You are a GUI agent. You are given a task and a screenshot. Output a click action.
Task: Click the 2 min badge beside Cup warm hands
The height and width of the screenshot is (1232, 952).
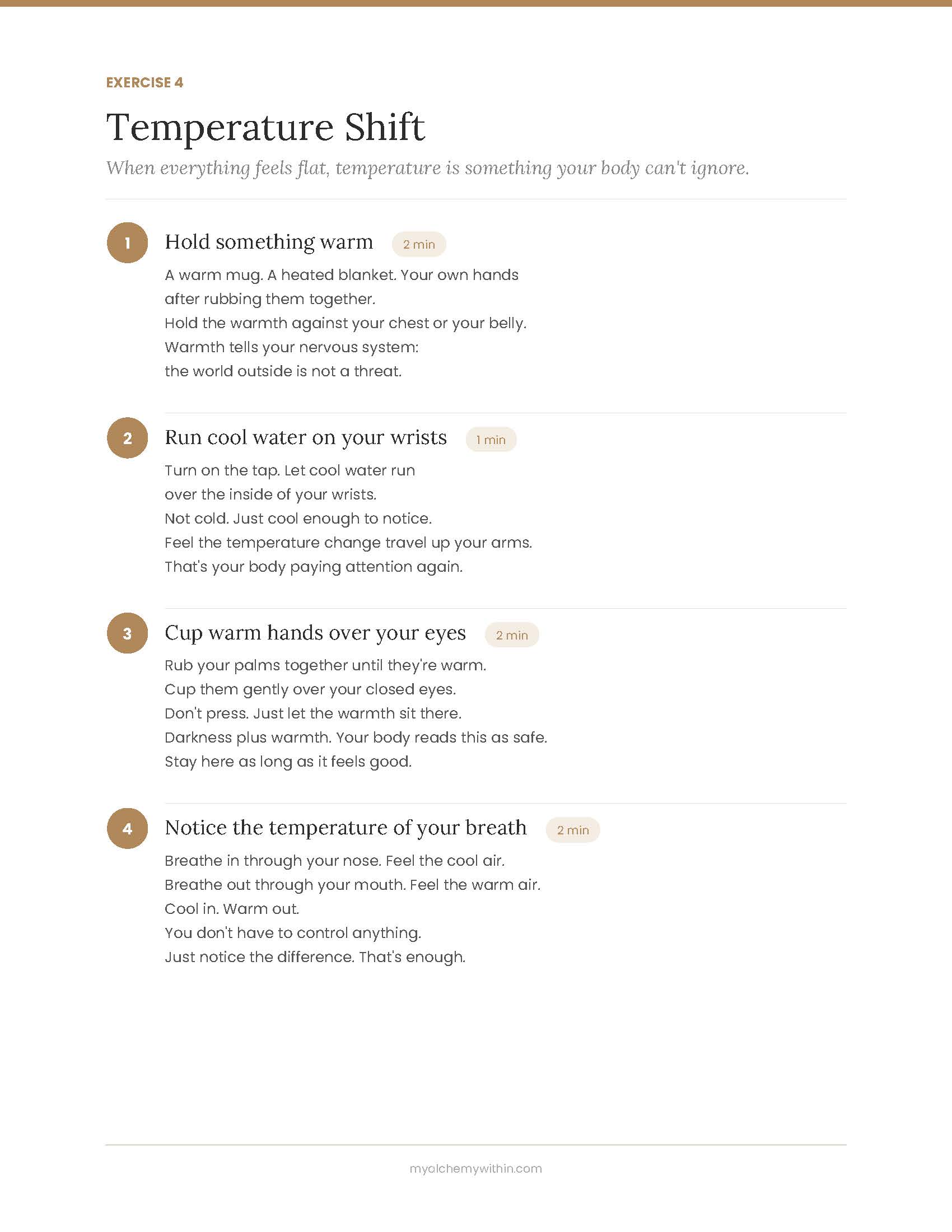pyautogui.click(x=511, y=634)
